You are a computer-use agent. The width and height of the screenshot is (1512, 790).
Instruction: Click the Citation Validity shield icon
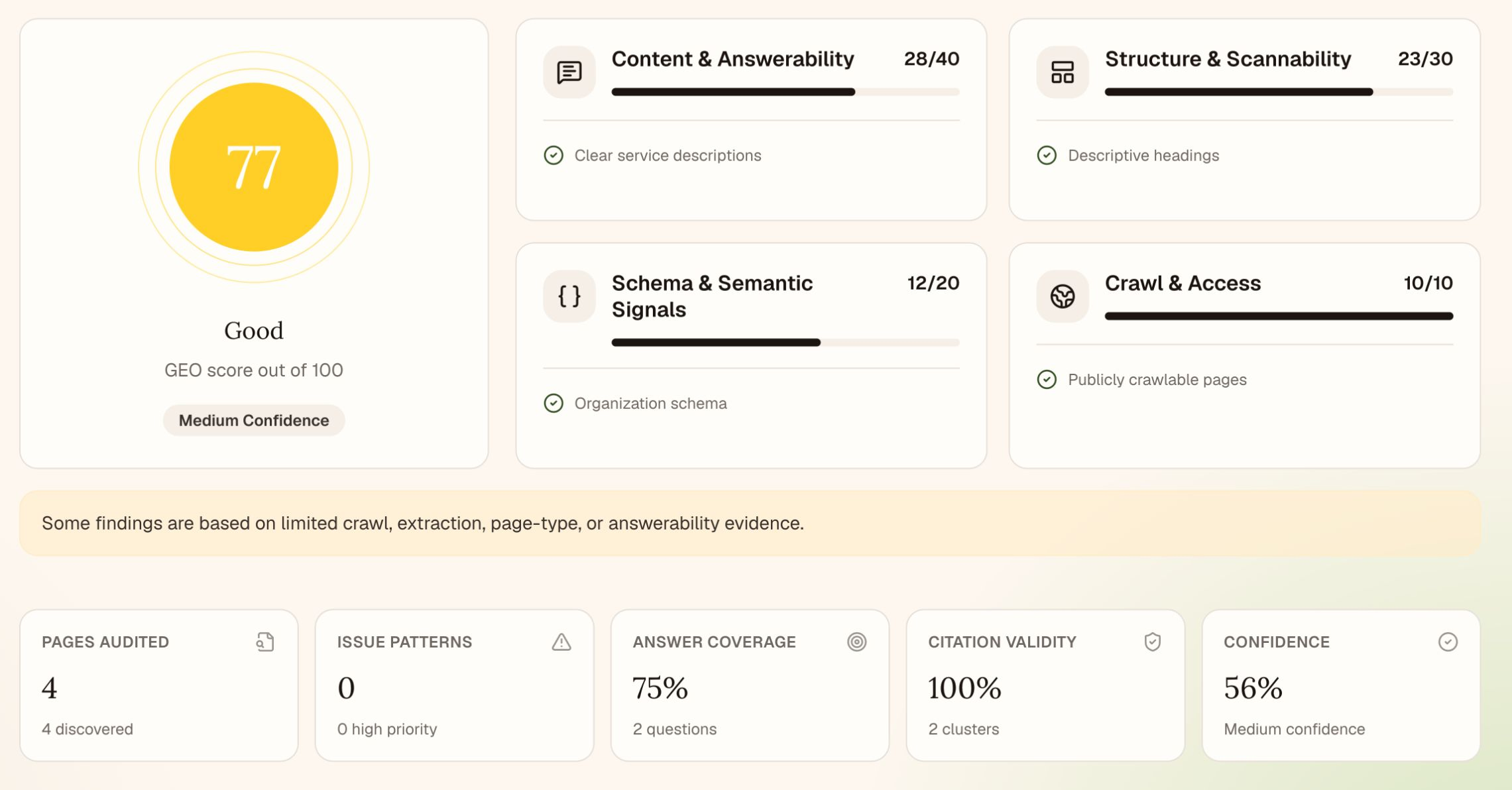[1153, 642]
